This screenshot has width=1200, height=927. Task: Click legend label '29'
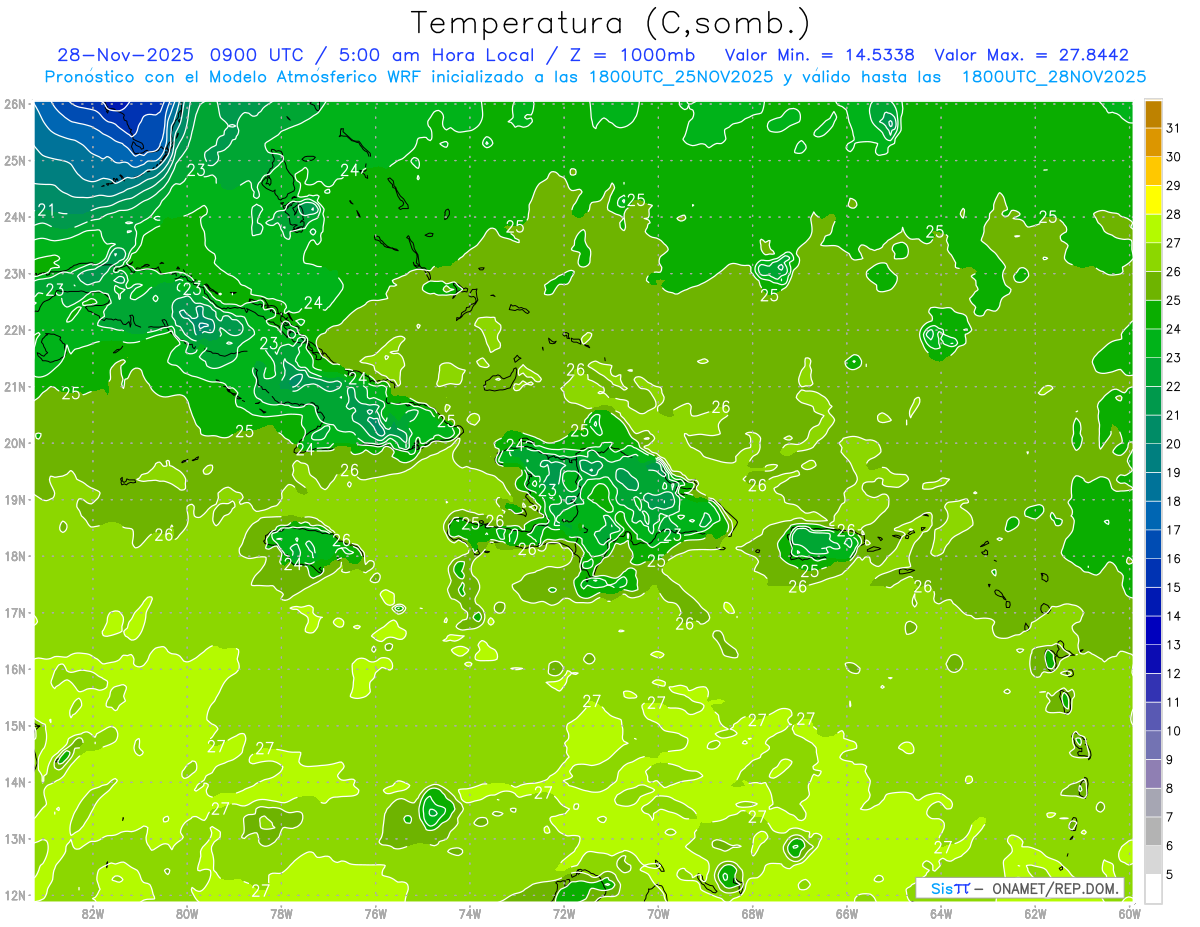point(1173,186)
